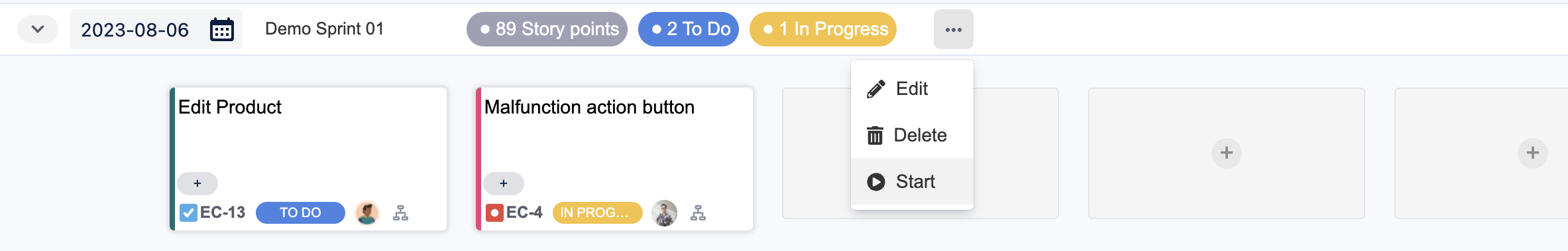Screen dimensions: 1568x251
Task: Click the hierarchy icon on EC-13 card
Action: click(x=400, y=213)
